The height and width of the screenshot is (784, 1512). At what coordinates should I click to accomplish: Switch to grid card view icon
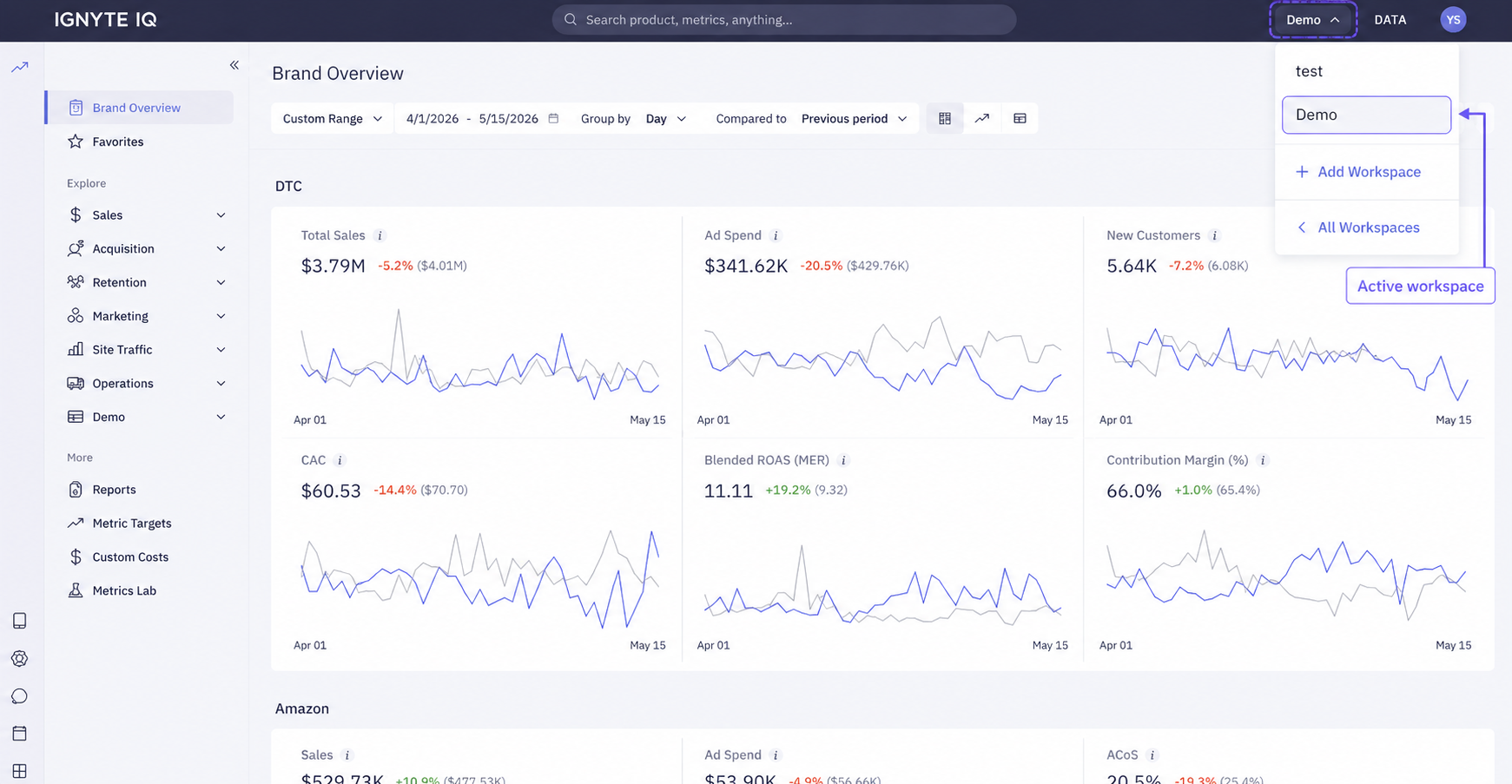tap(945, 119)
